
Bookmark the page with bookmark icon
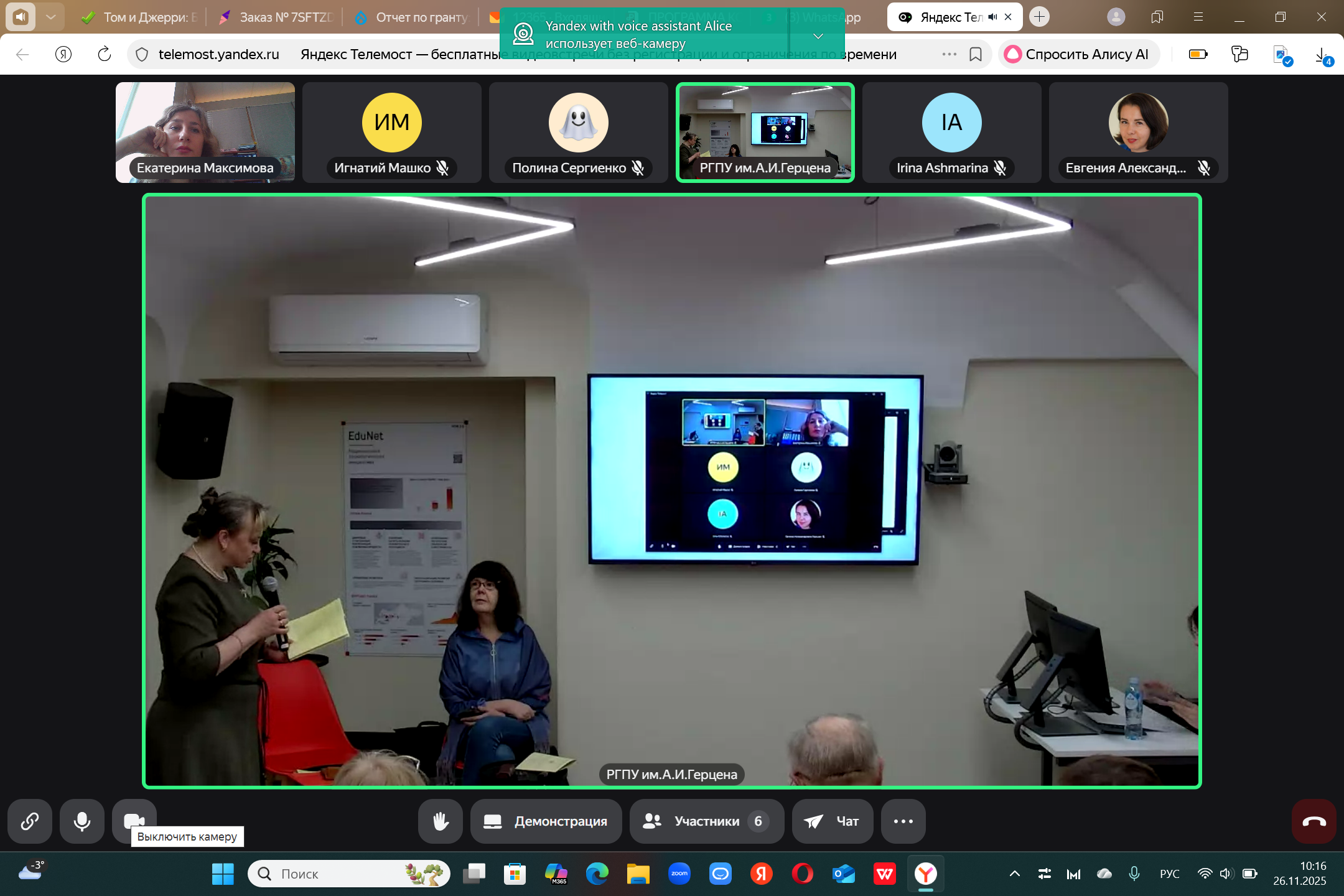click(x=976, y=55)
